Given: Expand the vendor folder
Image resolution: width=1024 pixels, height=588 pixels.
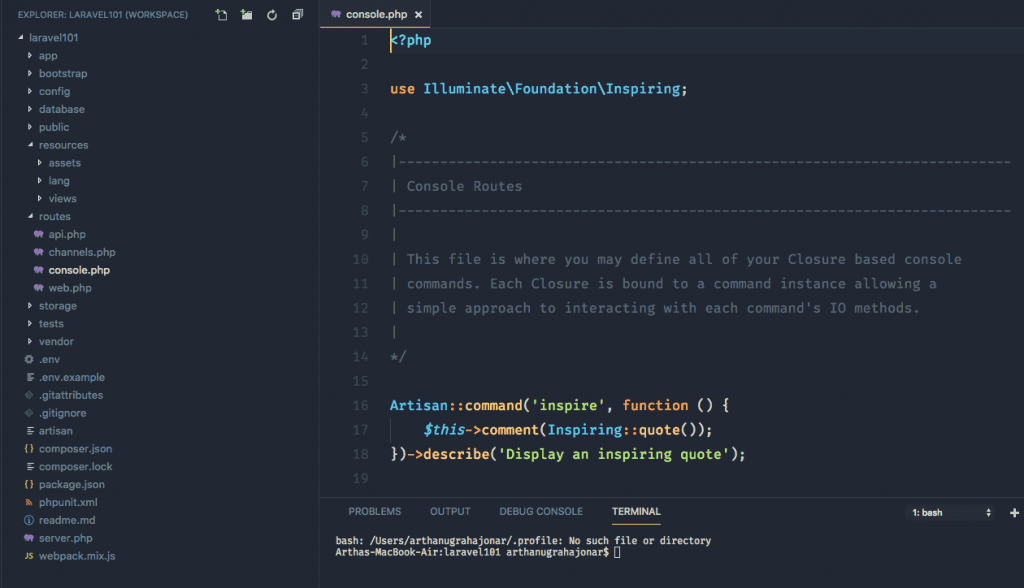Looking at the screenshot, I should [55, 341].
